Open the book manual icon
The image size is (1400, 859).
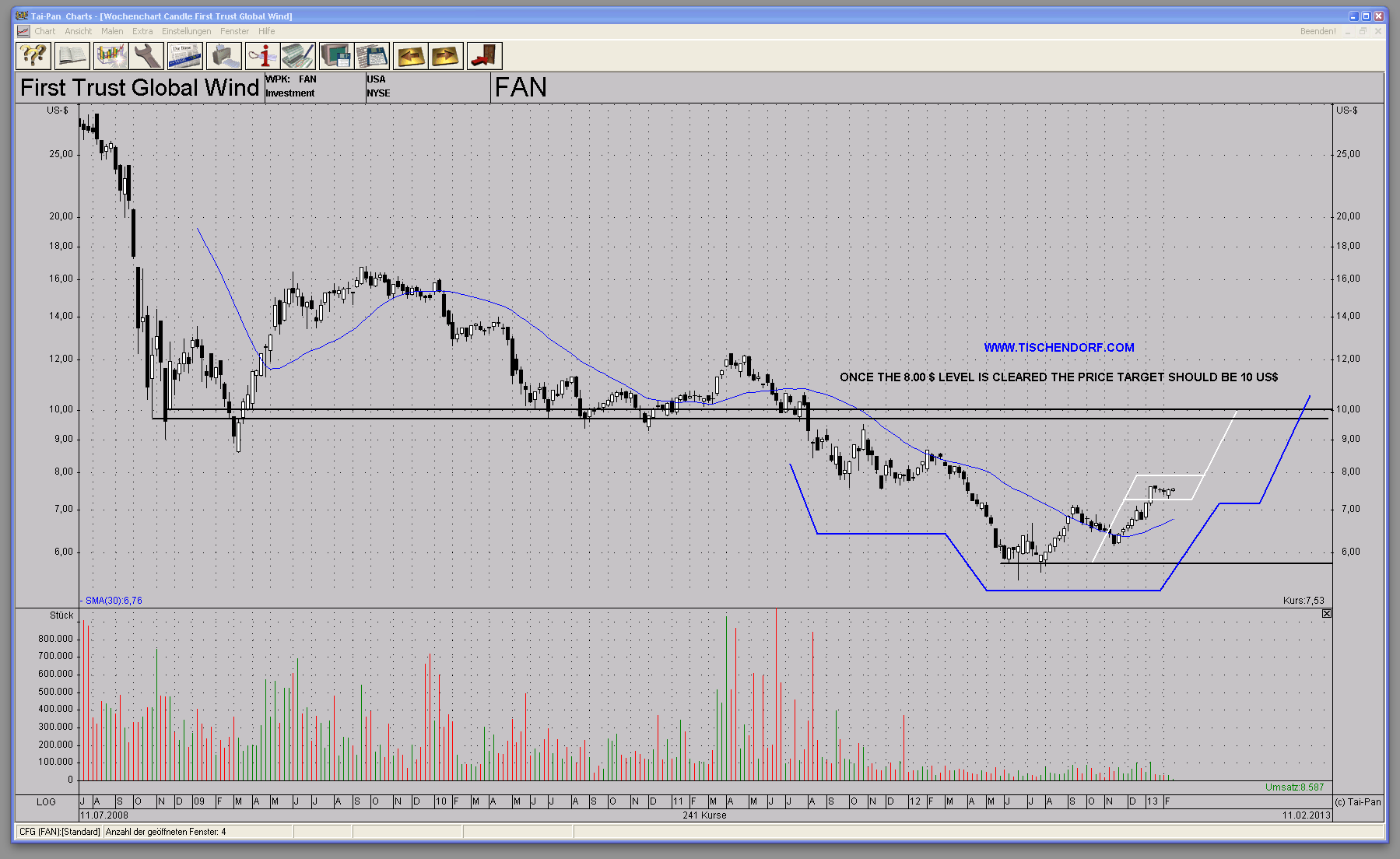(x=72, y=56)
